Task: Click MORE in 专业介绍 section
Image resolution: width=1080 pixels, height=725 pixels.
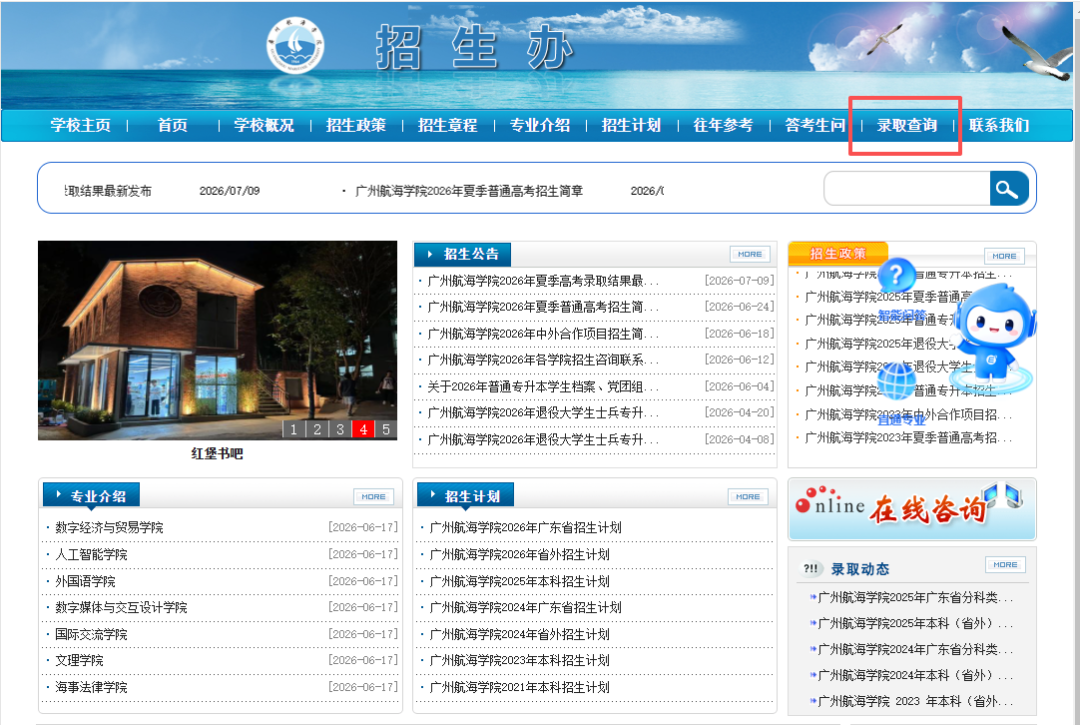Action: click(373, 496)
